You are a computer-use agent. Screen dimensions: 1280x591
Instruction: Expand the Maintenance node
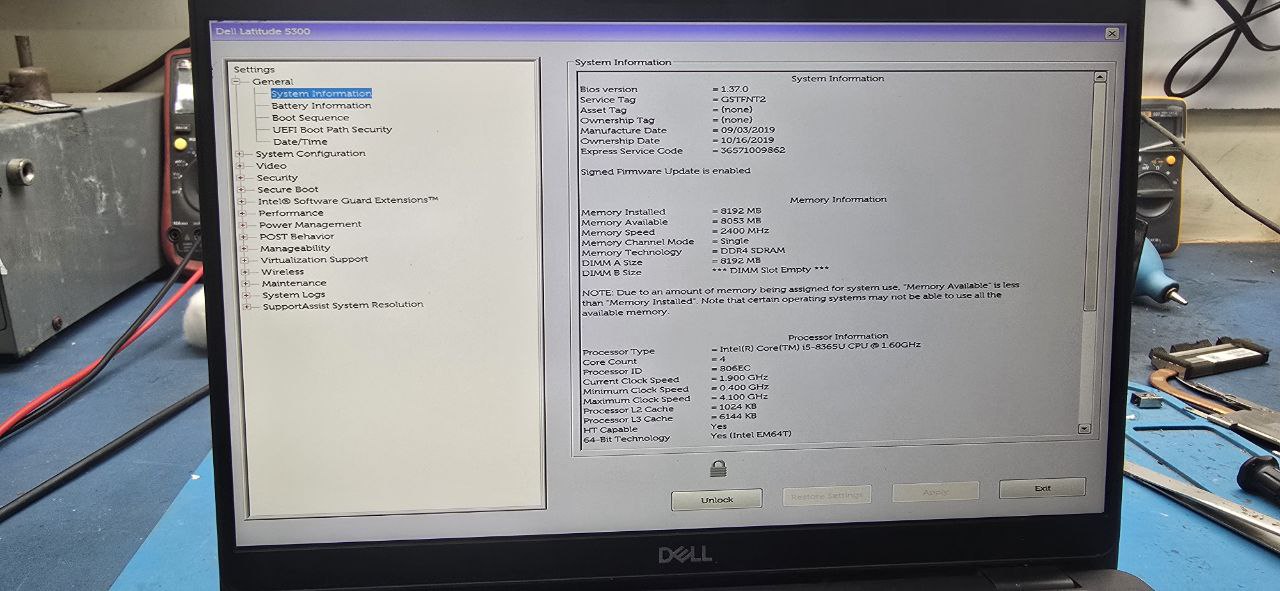245,283
